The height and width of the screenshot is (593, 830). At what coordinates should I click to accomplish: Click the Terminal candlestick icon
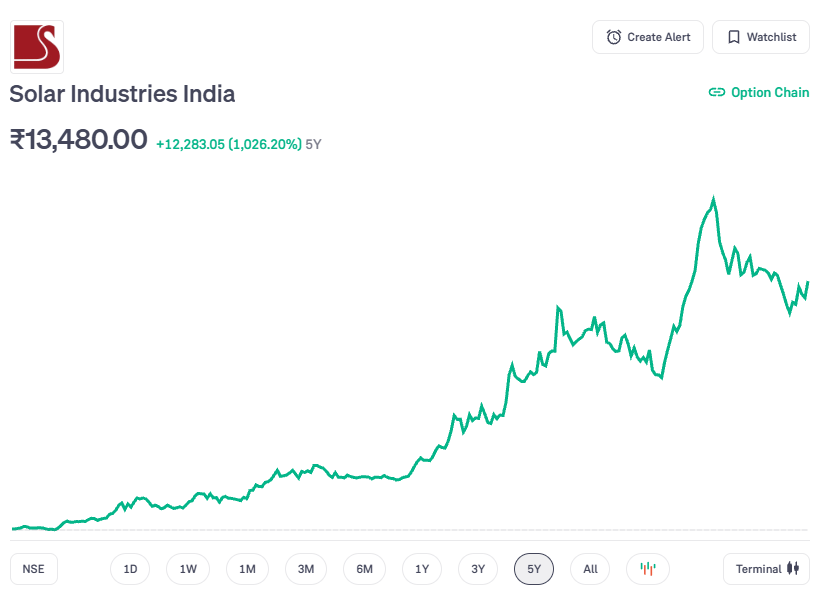[x=794, y=569]
